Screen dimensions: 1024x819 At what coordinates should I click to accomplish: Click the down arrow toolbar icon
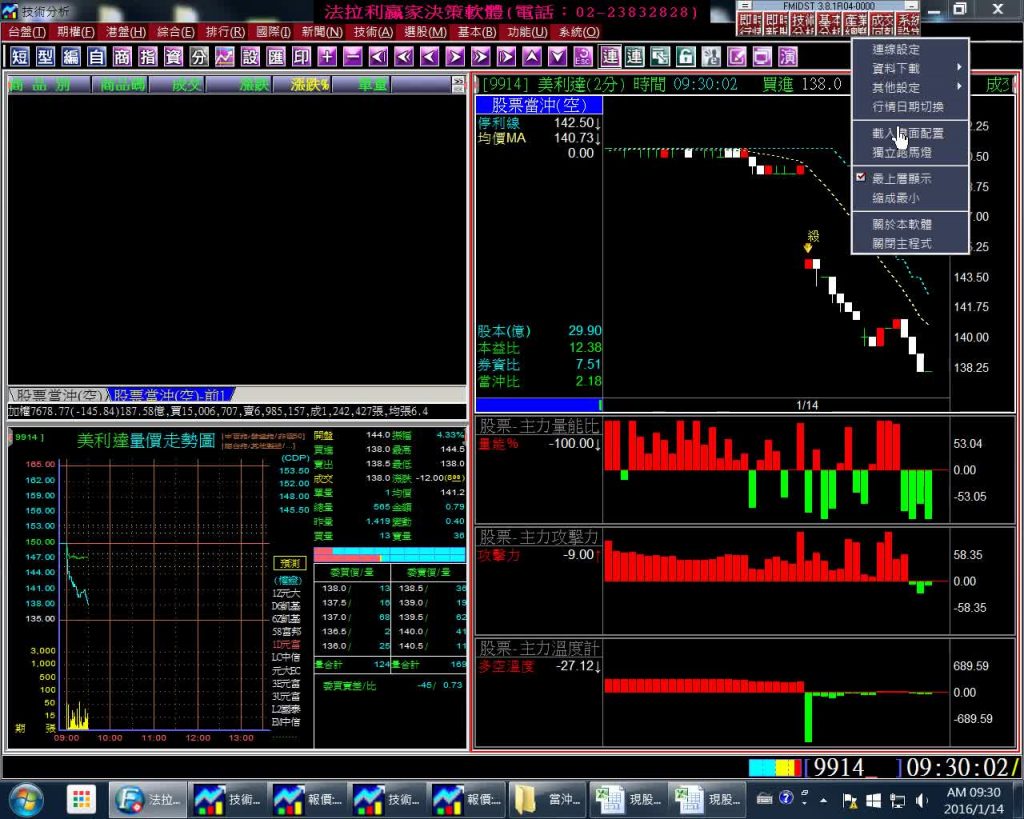click(x=557, y=57)
